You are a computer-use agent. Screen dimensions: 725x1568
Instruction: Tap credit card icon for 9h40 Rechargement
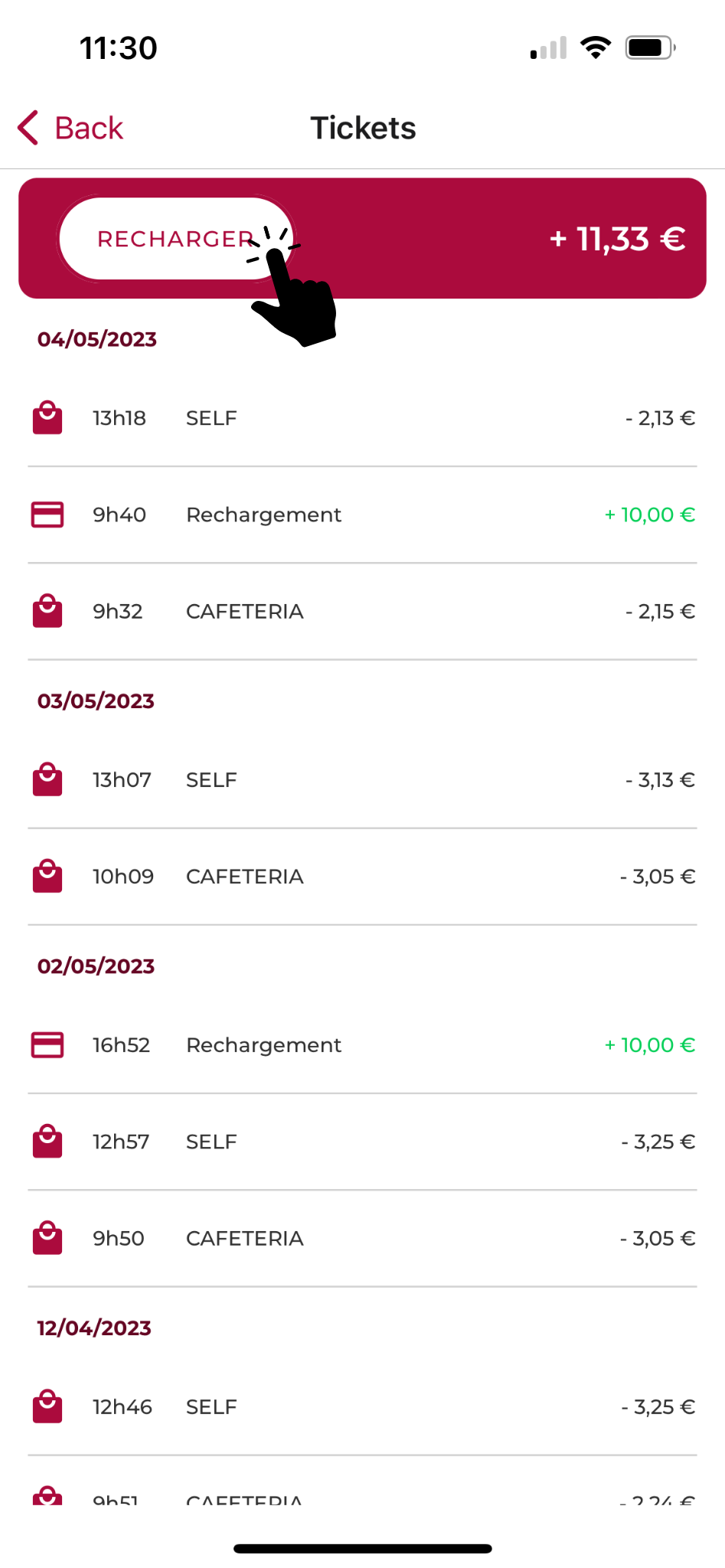pyautogui.click(x=47, y=514)
